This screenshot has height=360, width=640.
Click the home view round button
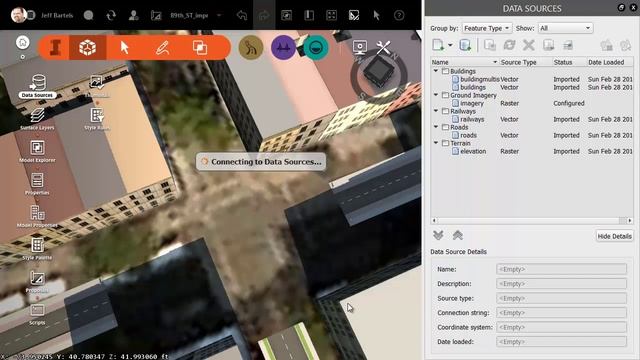pos(22,42)
